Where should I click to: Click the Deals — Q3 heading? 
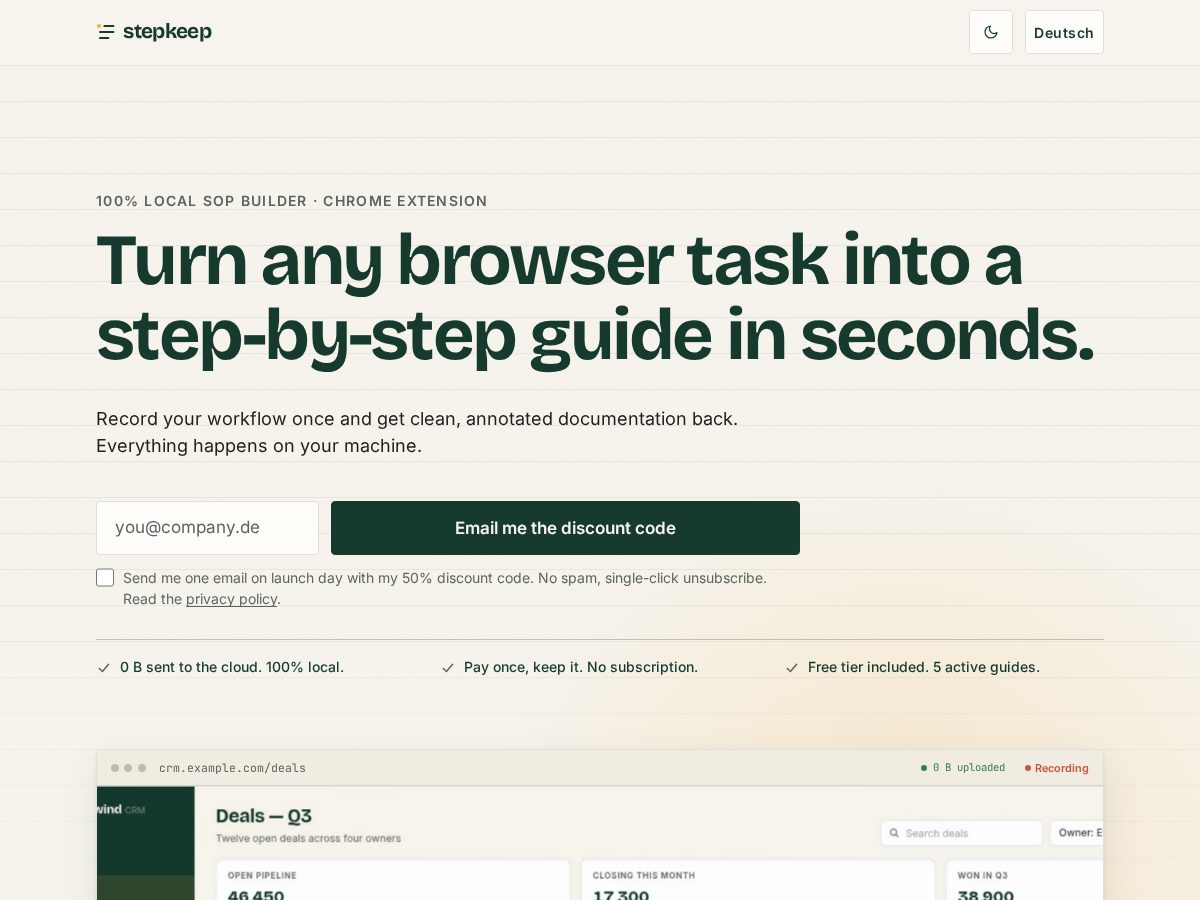[x=264, y=816]
